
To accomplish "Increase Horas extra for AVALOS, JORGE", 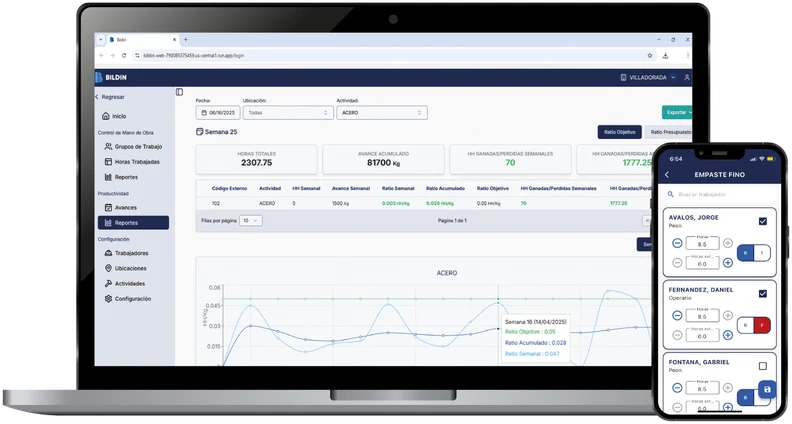I will 727,263.
